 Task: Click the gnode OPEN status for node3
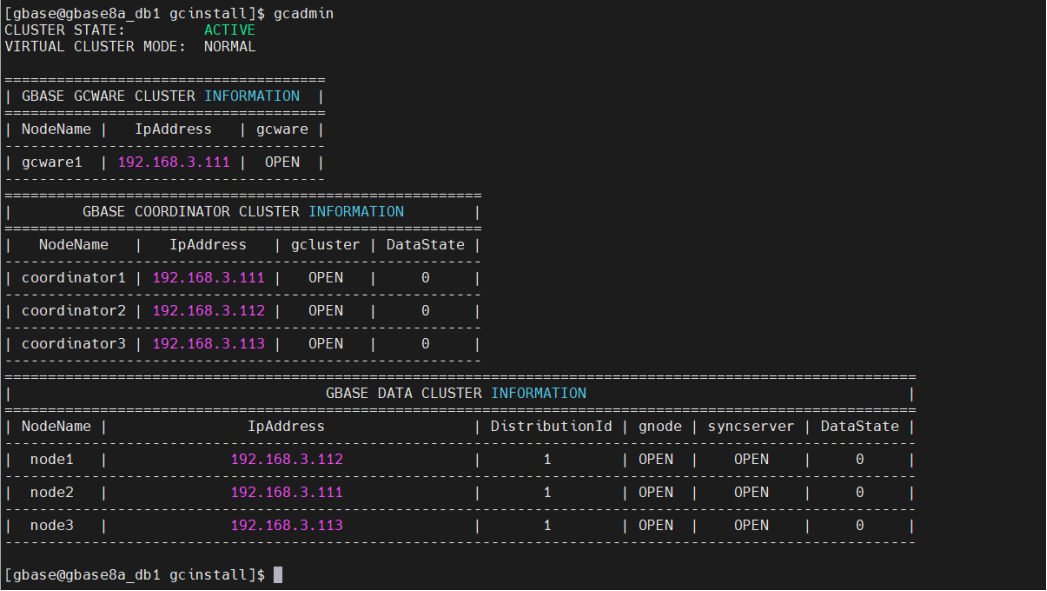(x=655, y=525)
